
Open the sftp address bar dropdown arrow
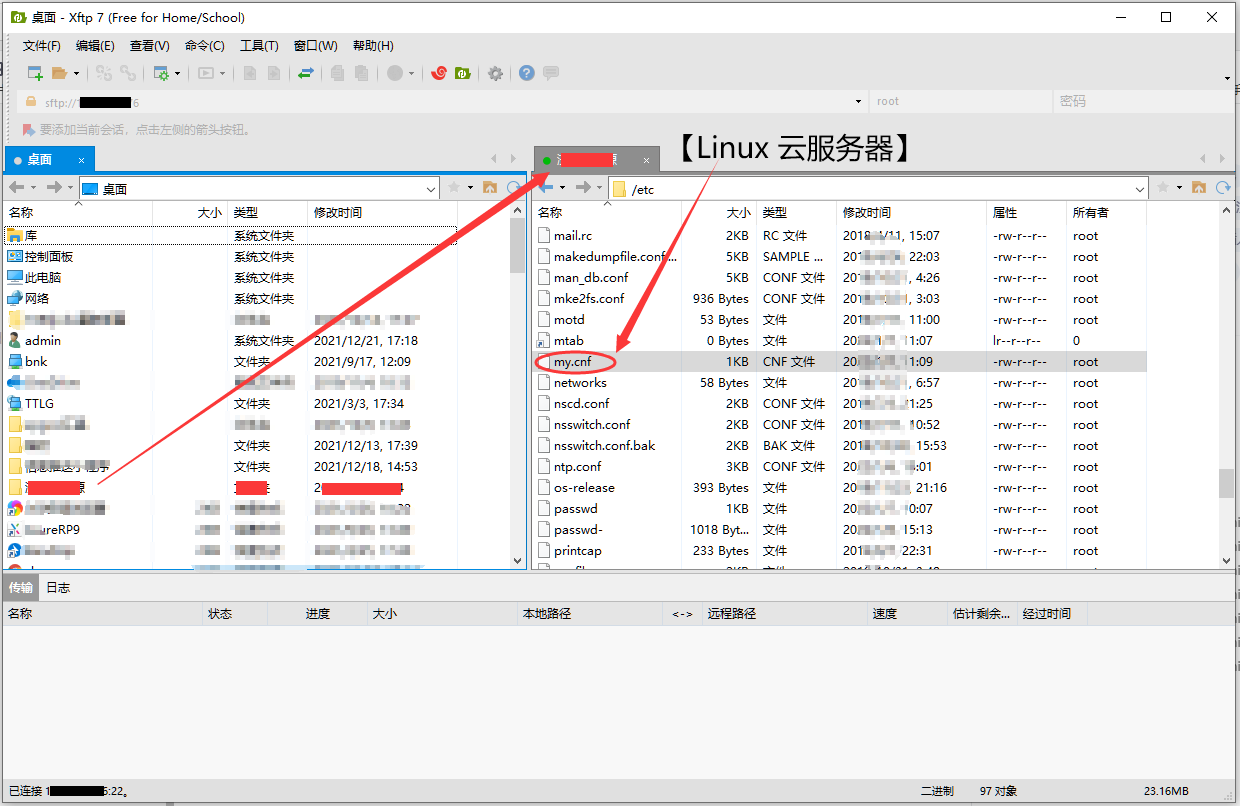(x=858, y=101)
